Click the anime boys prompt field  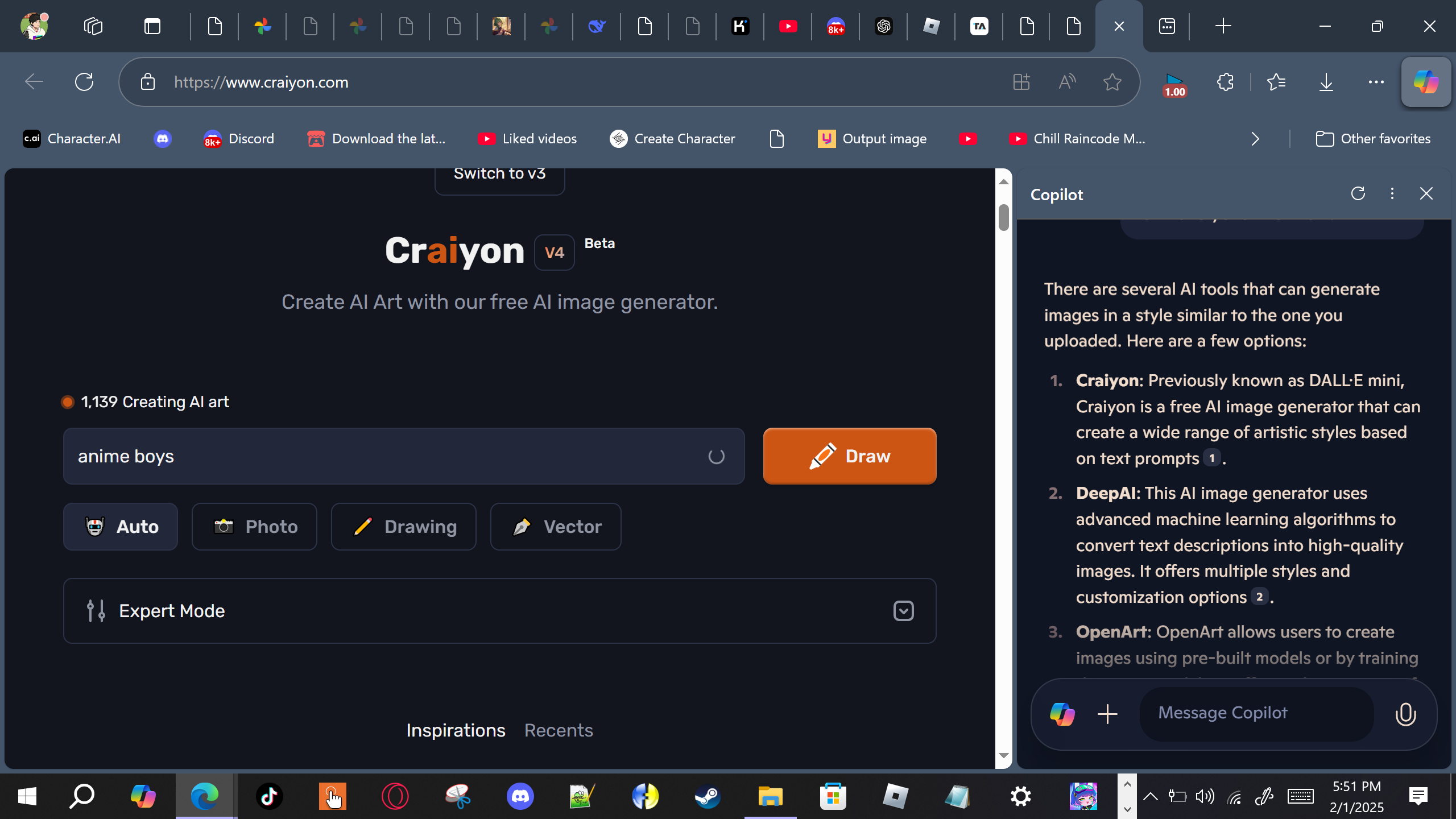point(387,456)
